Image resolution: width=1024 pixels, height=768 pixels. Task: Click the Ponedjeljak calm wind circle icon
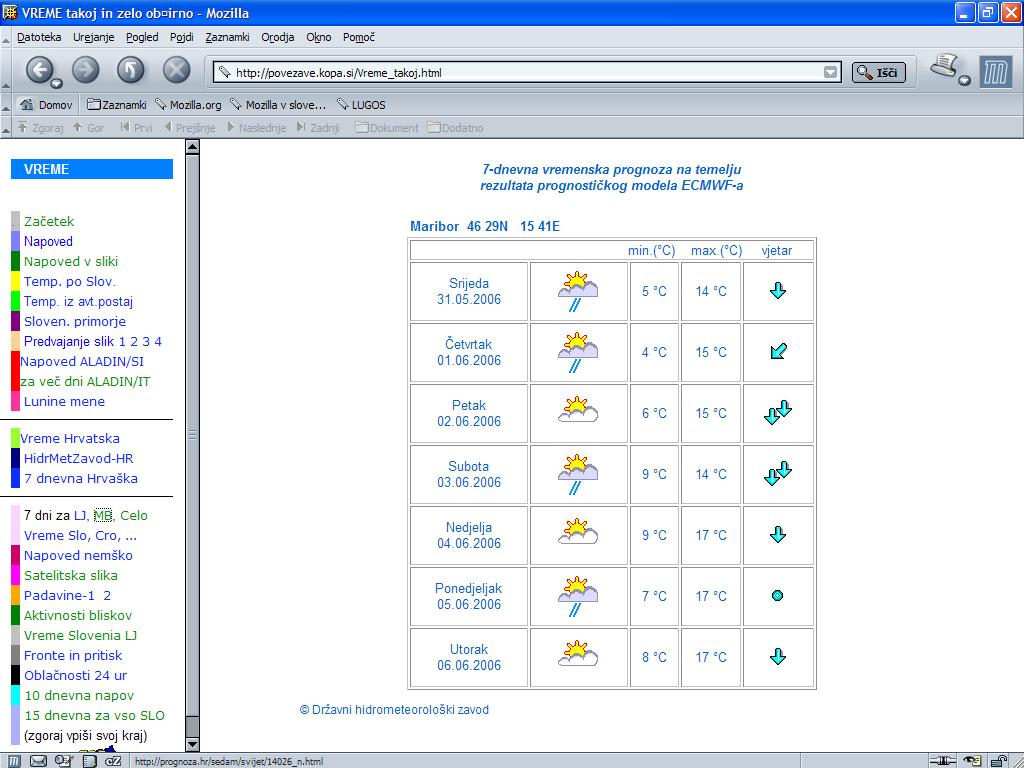[x=777, y=596]
